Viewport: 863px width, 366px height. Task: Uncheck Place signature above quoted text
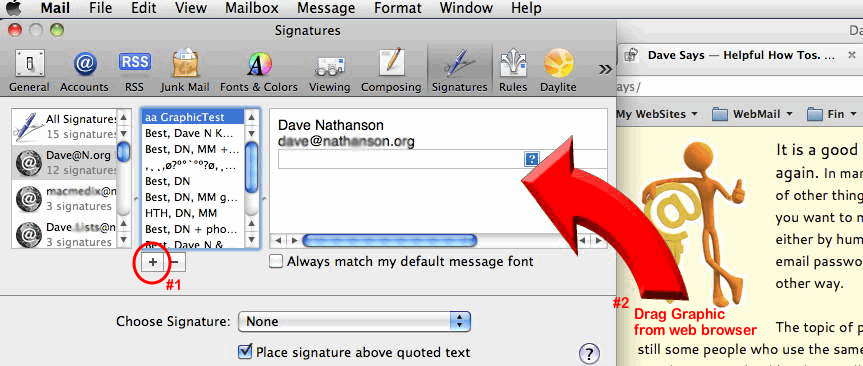pos(245,352)
